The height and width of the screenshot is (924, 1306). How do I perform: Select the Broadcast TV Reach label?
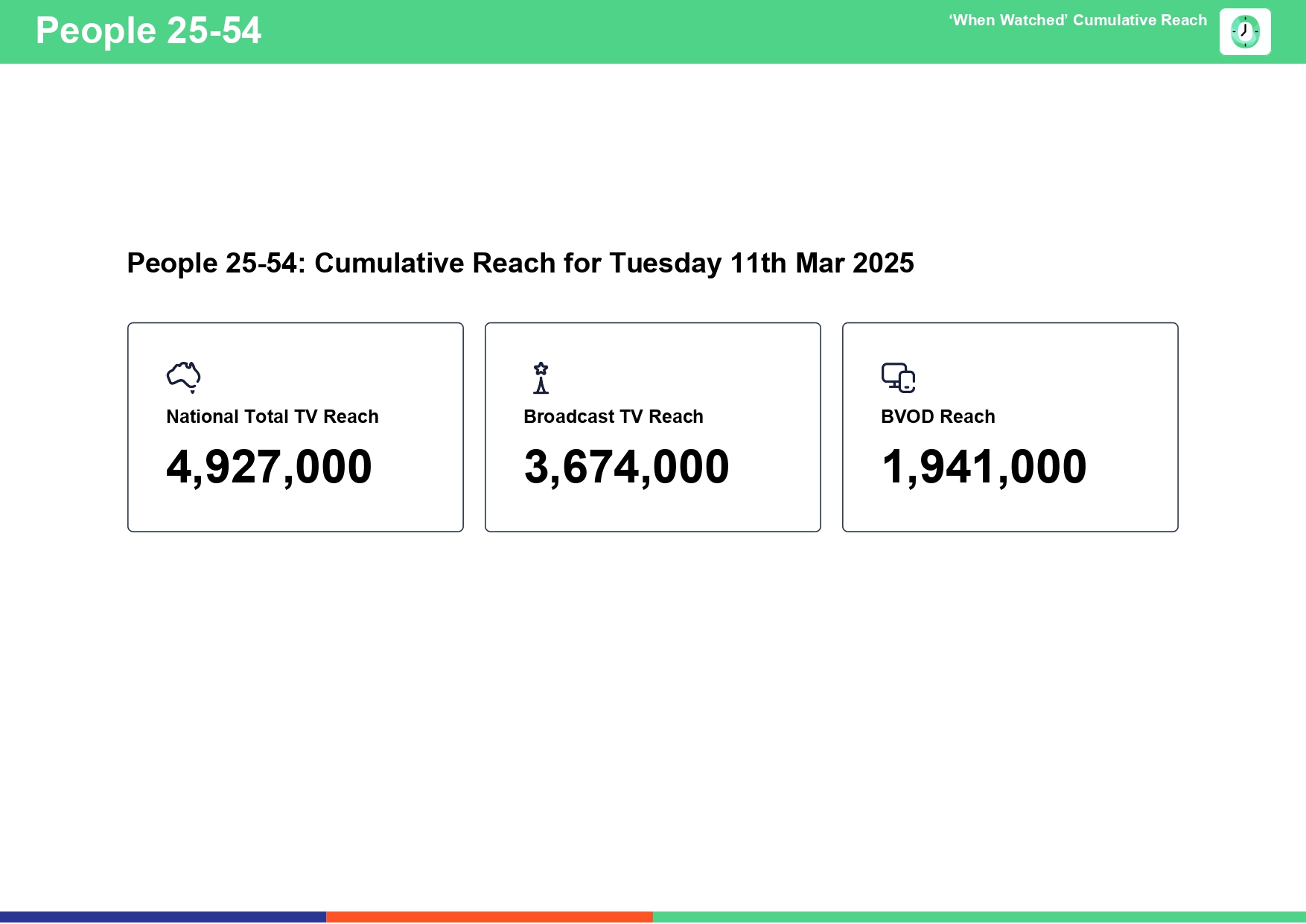[x=613, y=417]
